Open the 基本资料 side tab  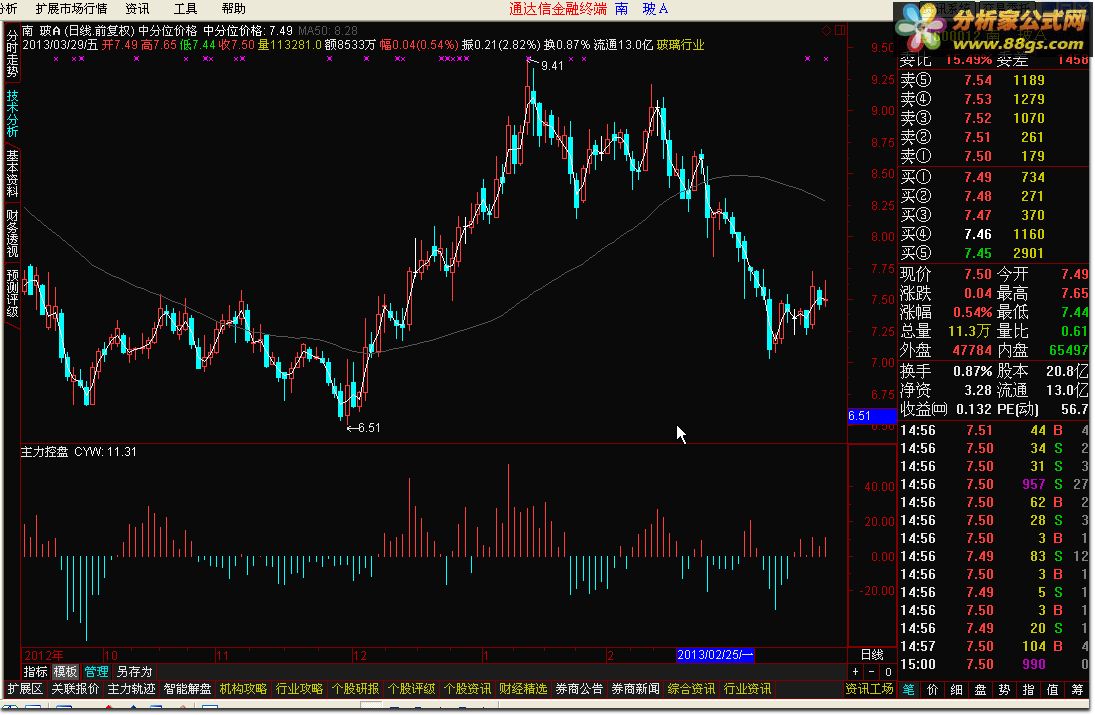point(12,173)
